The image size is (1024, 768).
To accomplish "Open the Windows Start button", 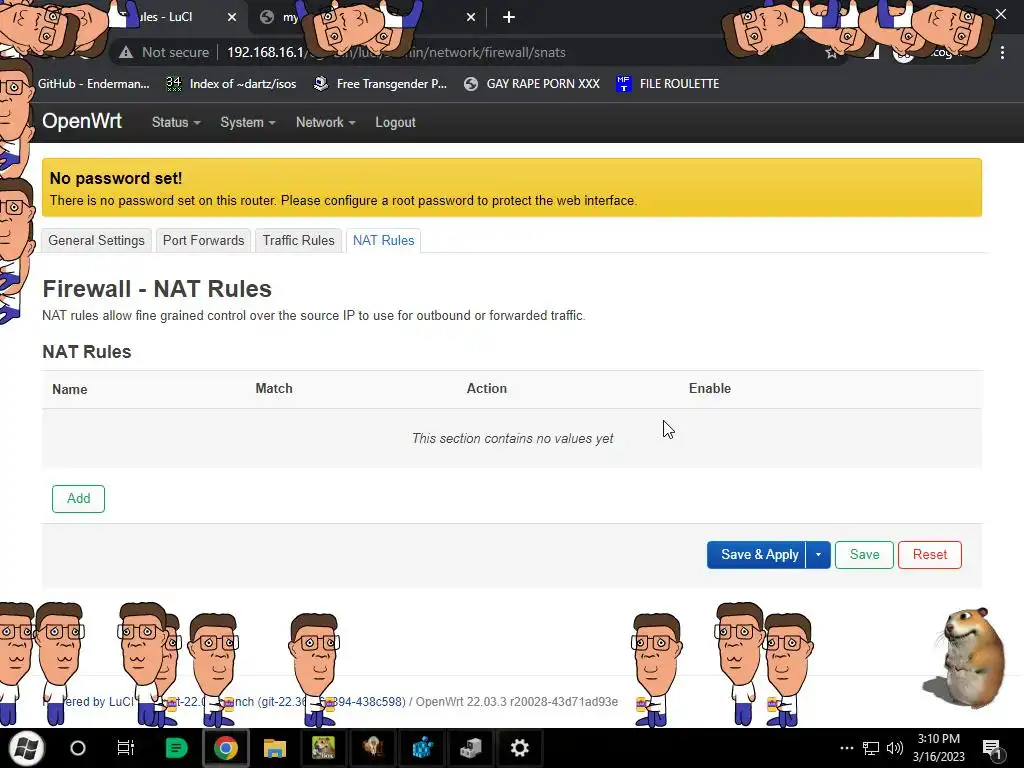I will pyautogui.click(x=26, y=748).
